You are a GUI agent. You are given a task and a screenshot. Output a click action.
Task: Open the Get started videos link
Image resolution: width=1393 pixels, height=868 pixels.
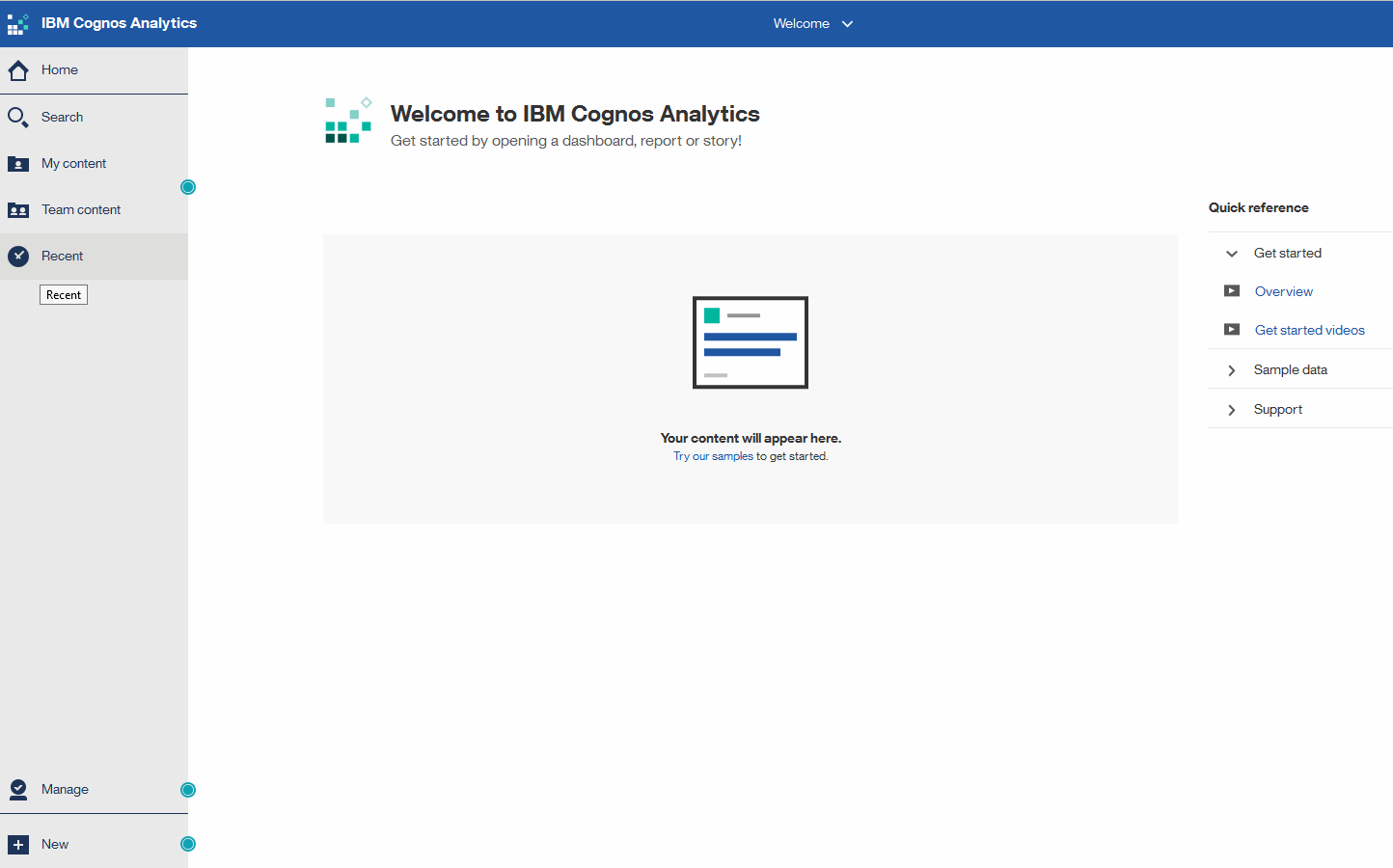tap(1309, 330)
